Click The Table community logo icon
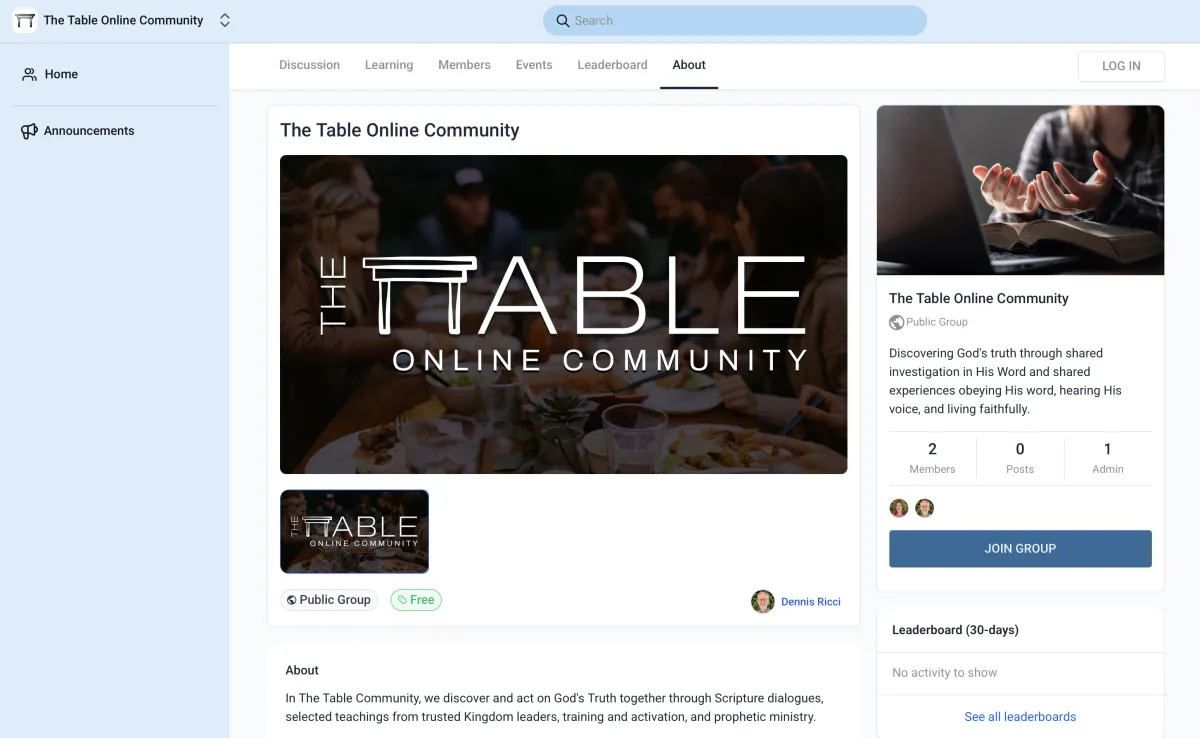 point(25,20)
